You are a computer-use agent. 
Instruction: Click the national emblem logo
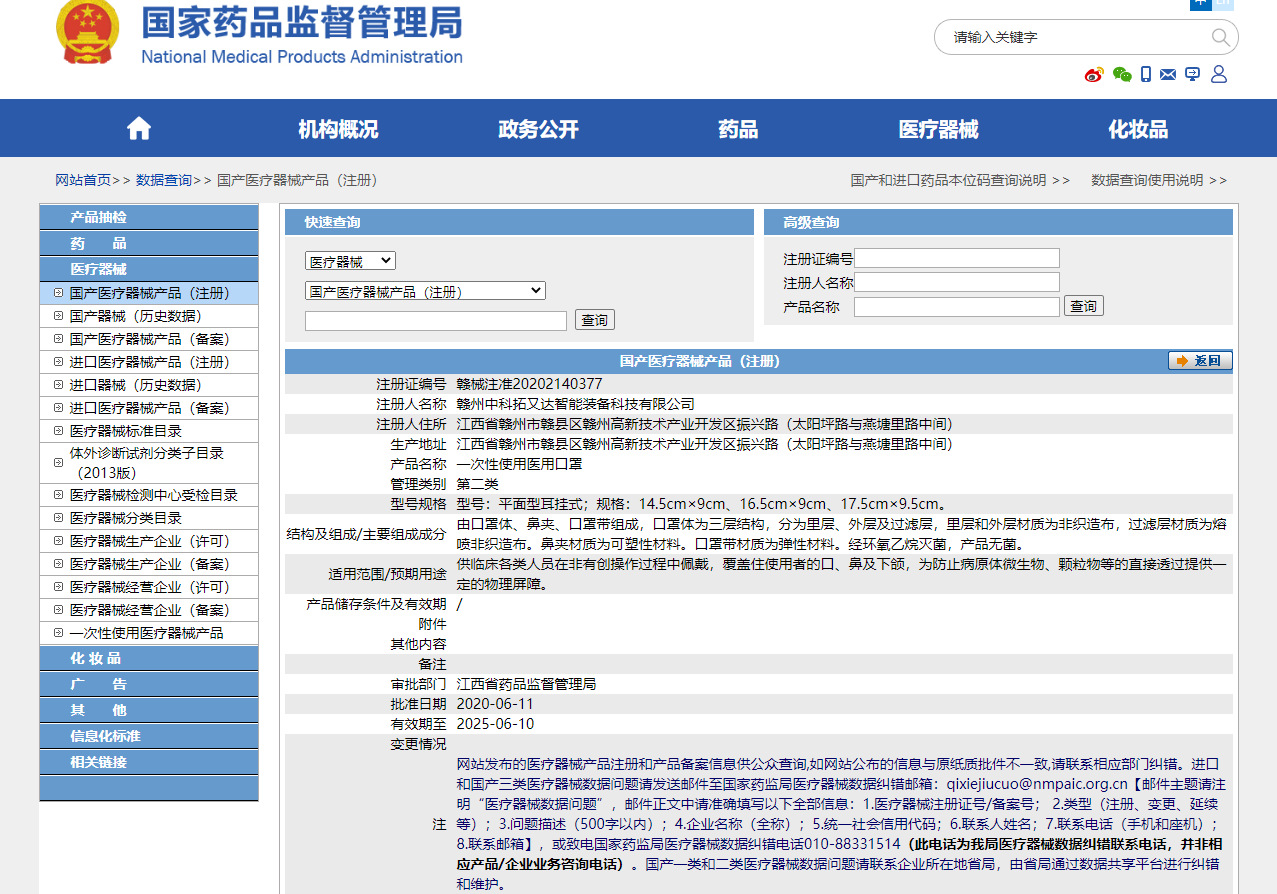tap(88, 31)
